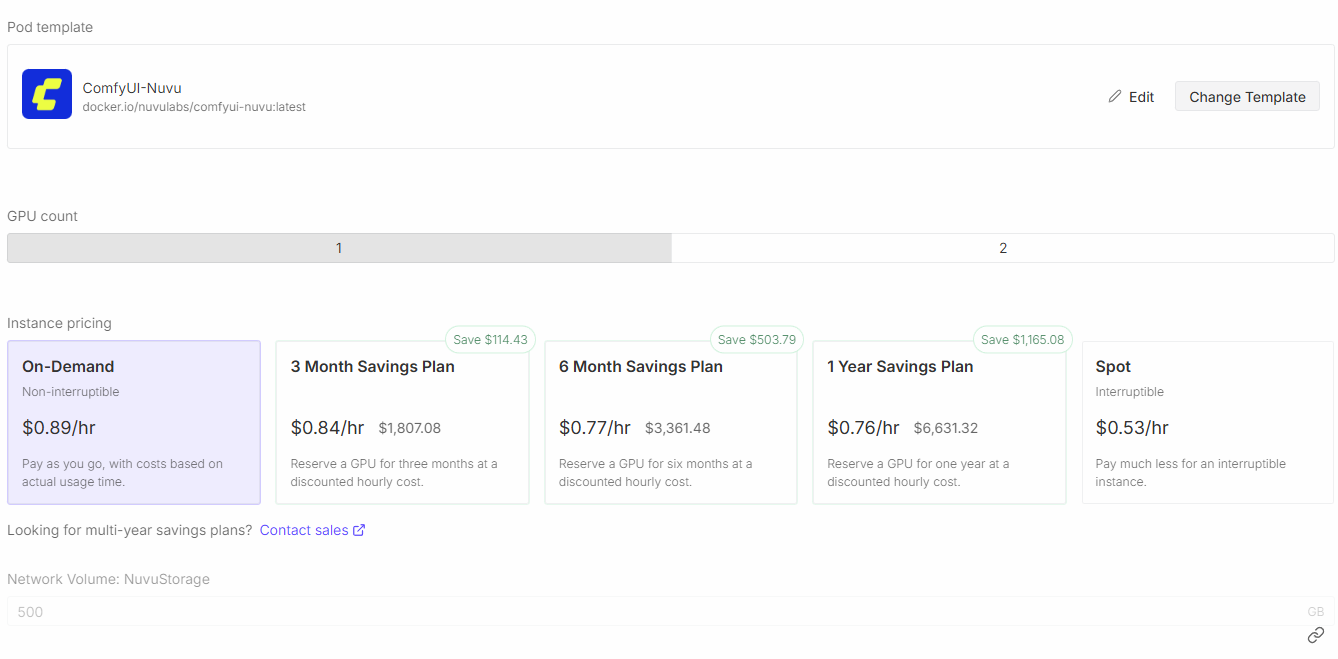Pick the 1 Year Savings Plan
The image size is (1338, 659).
click(939, 422)
